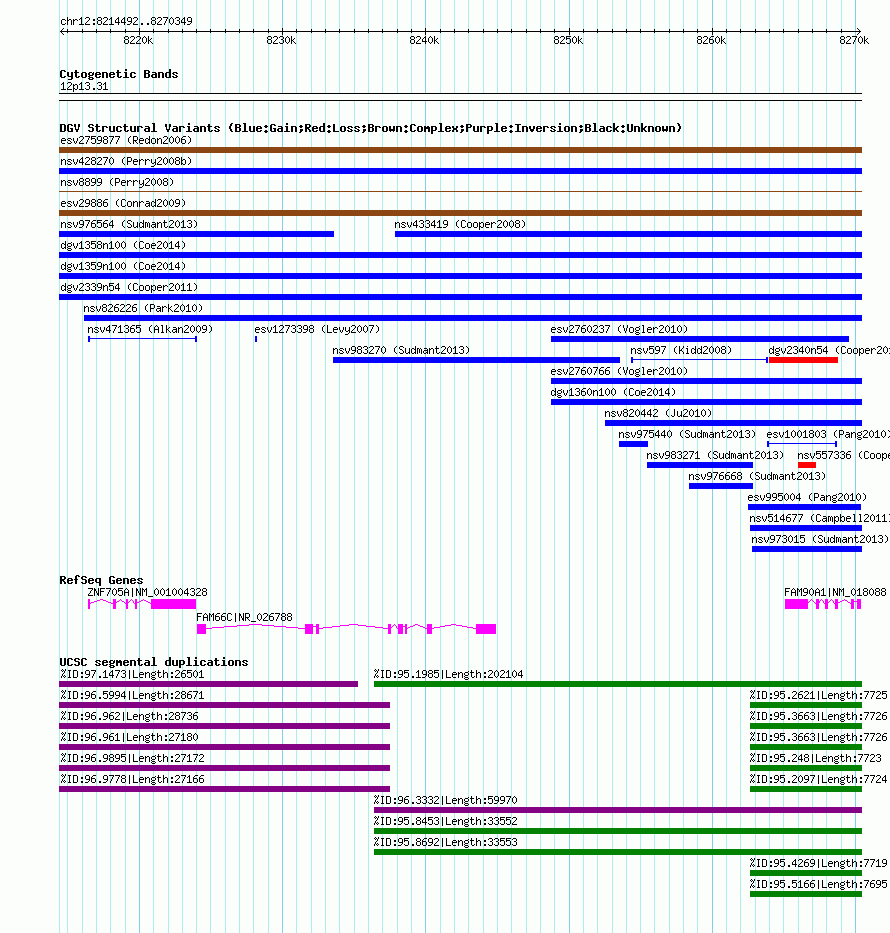Open the esv2760766 (Vogler2010) label
Viewport: 890px width, 933px height.
619,371
